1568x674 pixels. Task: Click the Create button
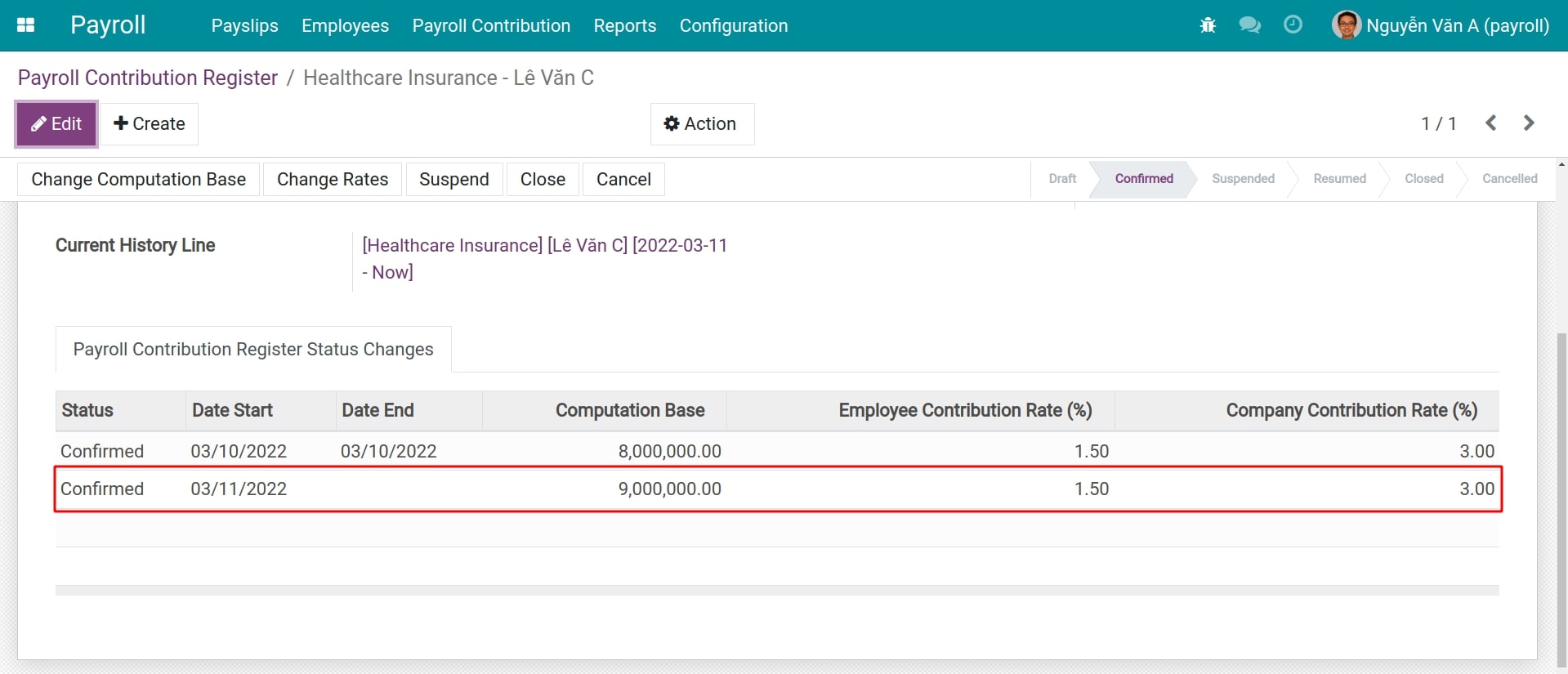150,124
